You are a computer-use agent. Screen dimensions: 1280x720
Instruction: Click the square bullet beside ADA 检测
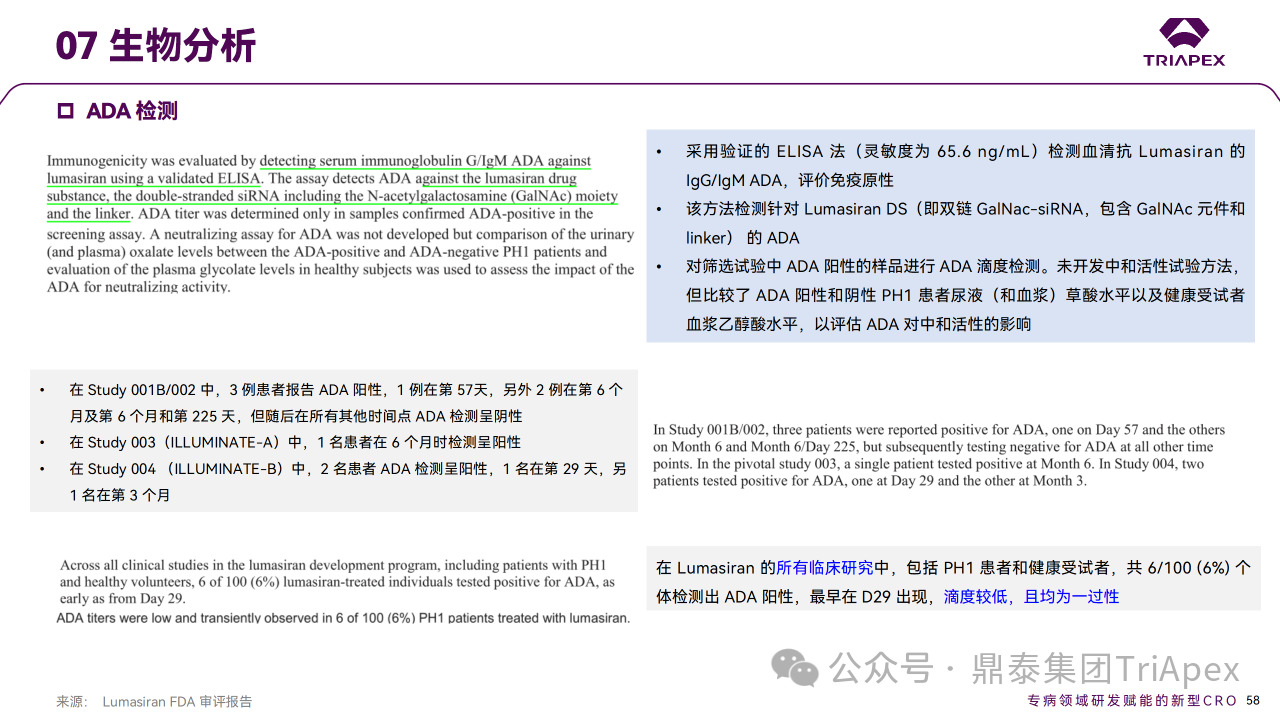coord(66,111)
